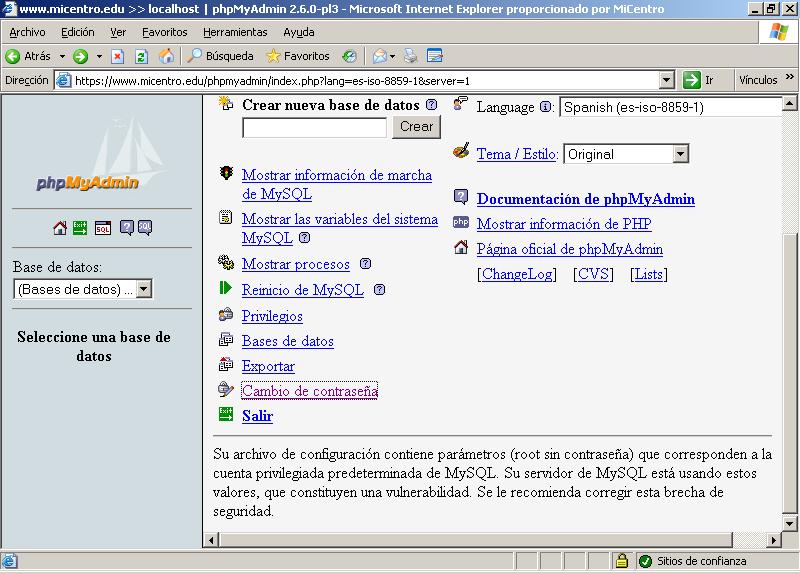Click the horizontal scrollbar right arrow
800x574 pixels.
774,540
